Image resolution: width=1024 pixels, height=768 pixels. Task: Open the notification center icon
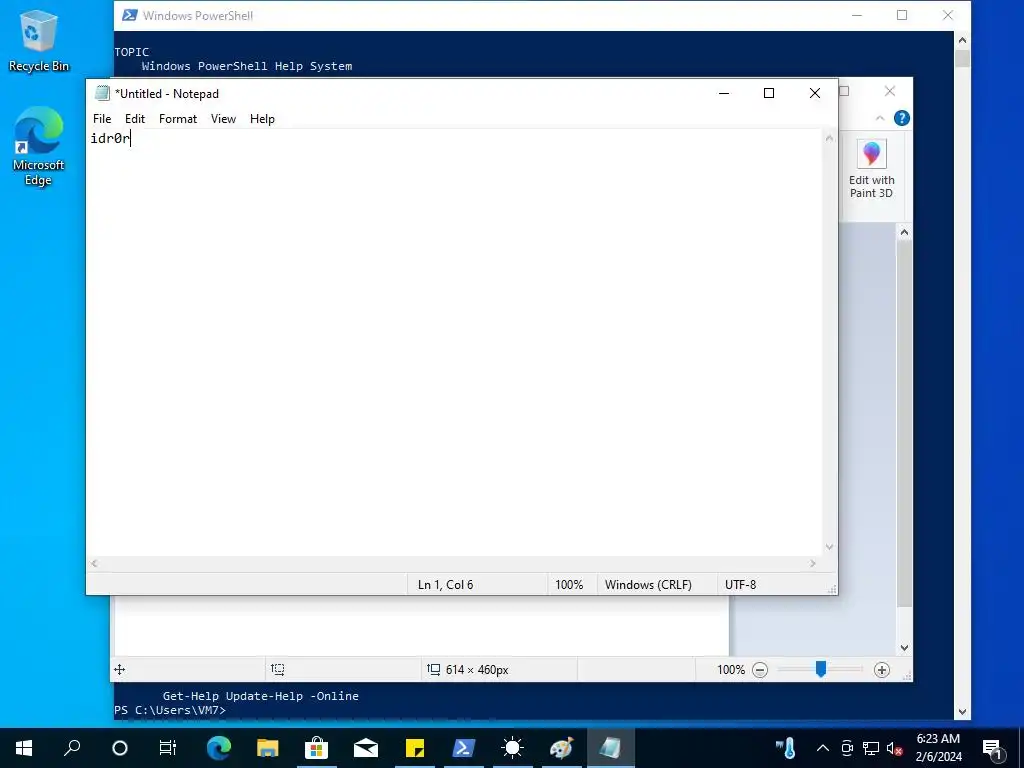click(x=993, y=748)
